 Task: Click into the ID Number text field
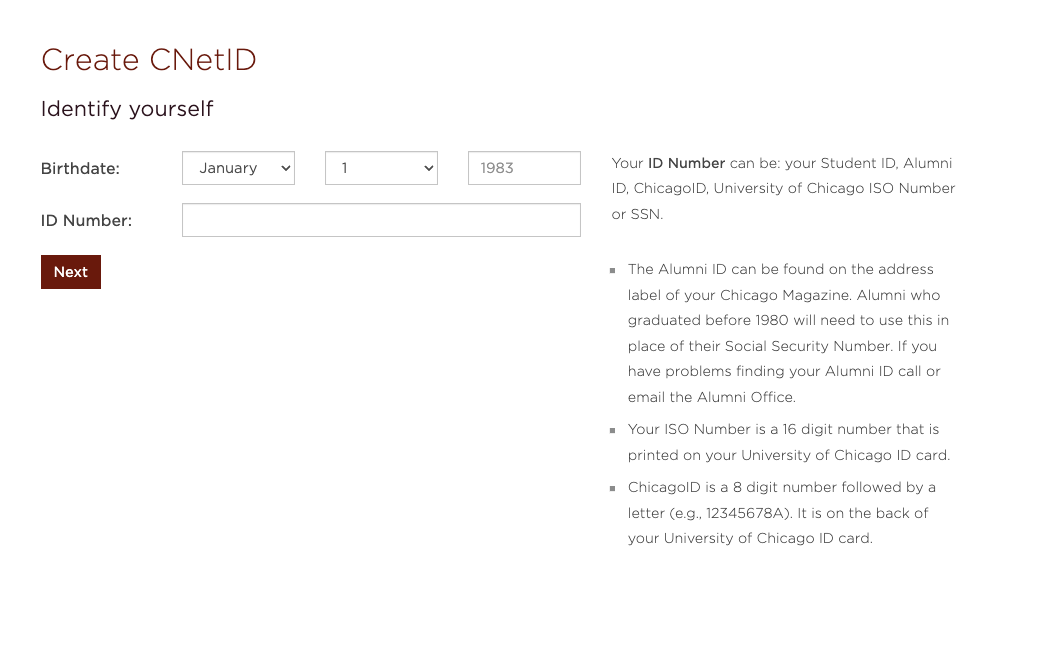[381, 220]
